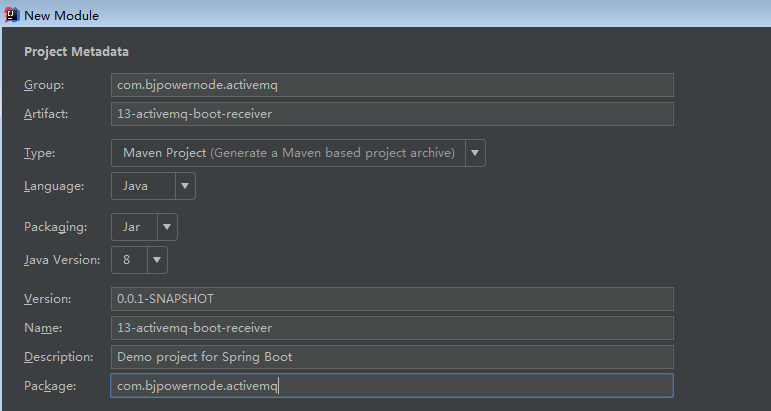Expand the Language dropdown arrow

[185, 186]
